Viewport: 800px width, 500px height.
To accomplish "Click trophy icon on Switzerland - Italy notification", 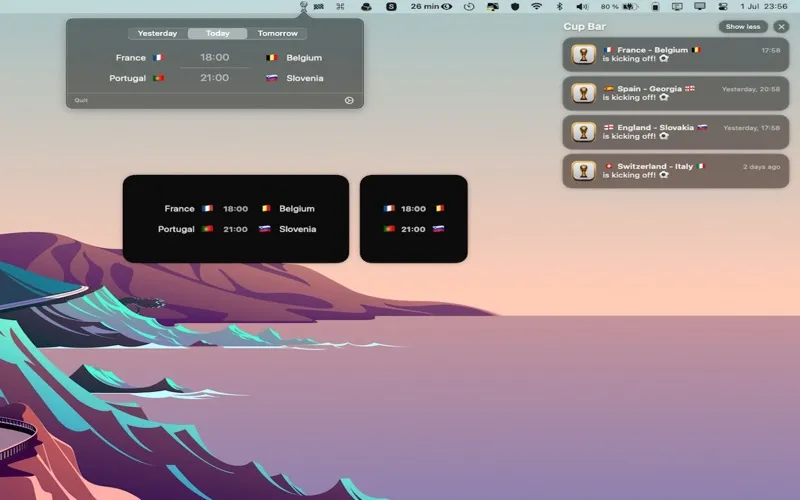I will (x=584, y=170).
